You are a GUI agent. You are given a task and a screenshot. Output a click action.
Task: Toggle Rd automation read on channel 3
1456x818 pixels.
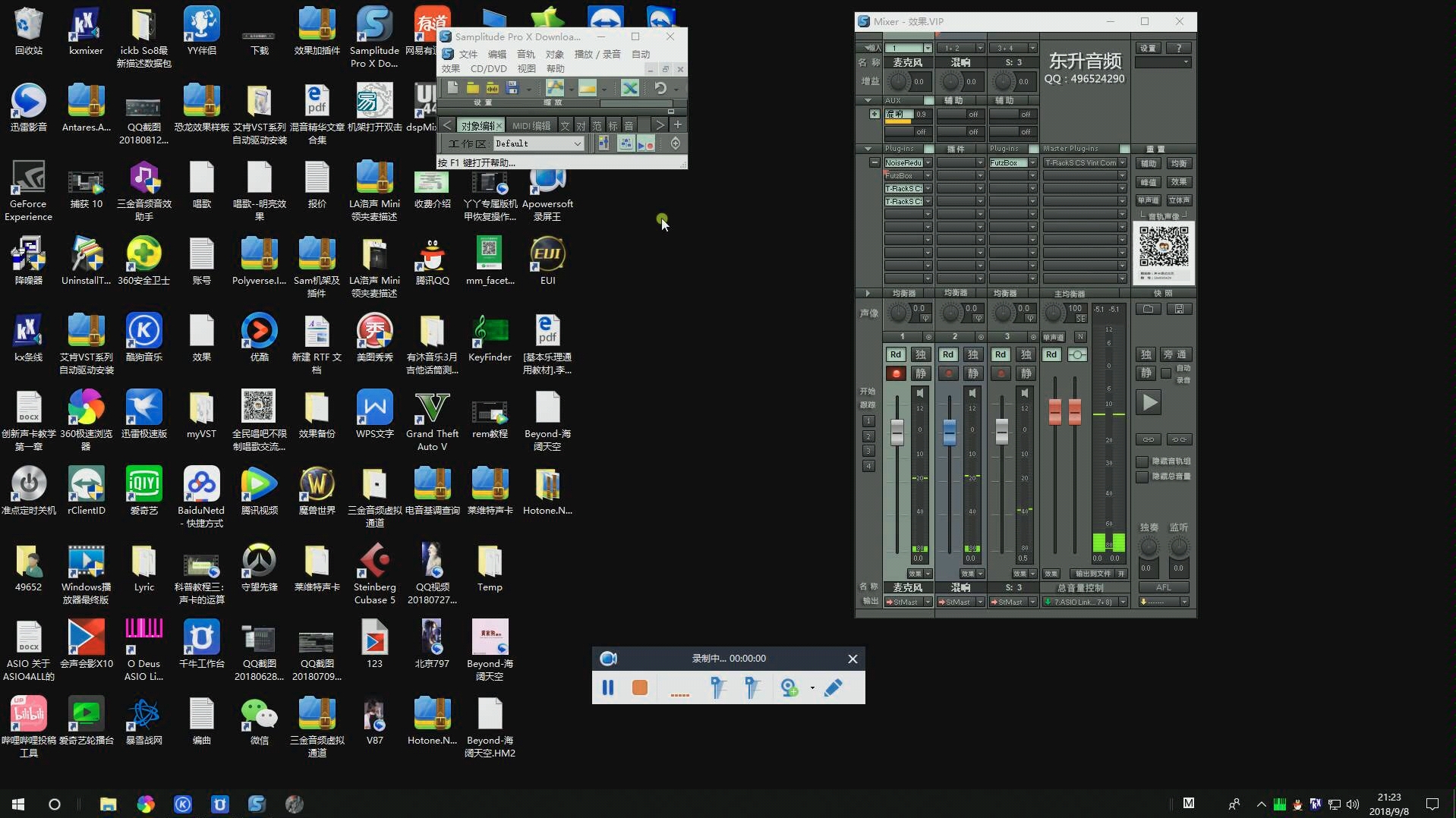click(1001, 354)
